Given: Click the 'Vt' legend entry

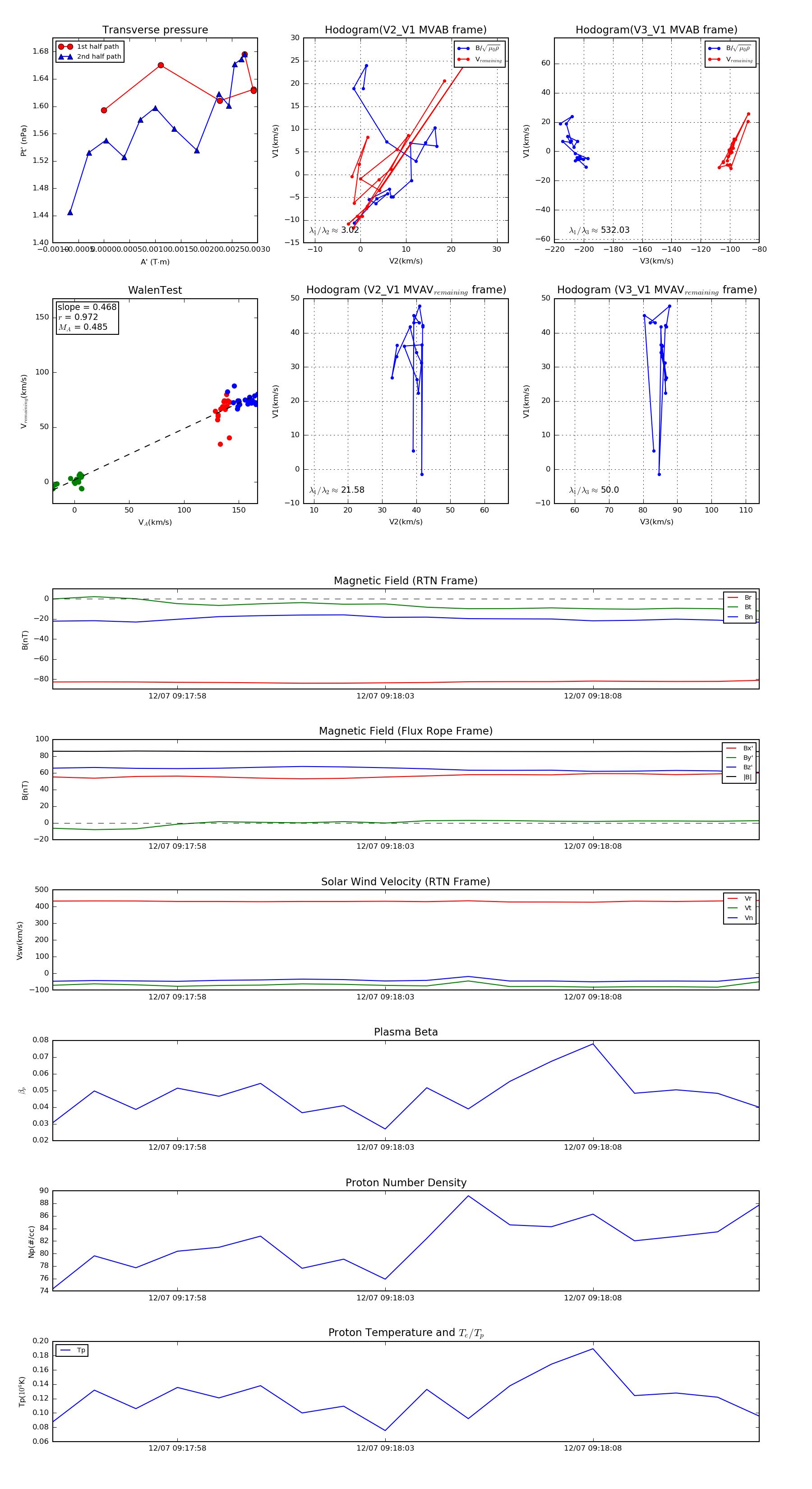Looking at the screenshot, I should click(x=740, y=908).
